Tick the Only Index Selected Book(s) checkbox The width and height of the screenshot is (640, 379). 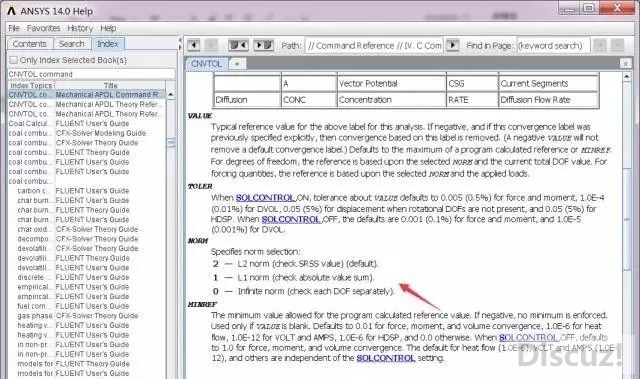tap(13, 60)
